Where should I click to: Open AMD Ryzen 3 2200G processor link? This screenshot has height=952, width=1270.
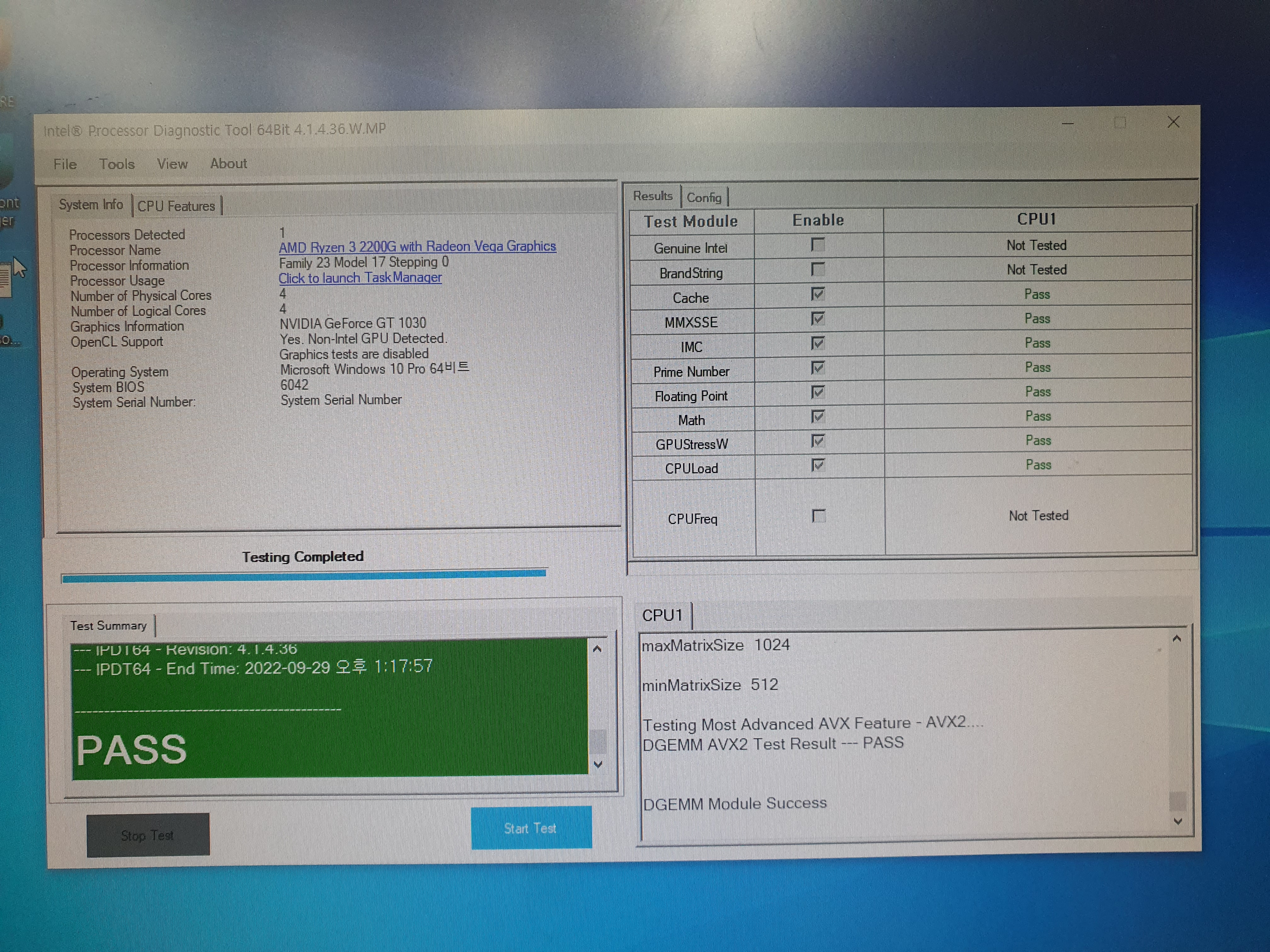[x=417, y=246]
